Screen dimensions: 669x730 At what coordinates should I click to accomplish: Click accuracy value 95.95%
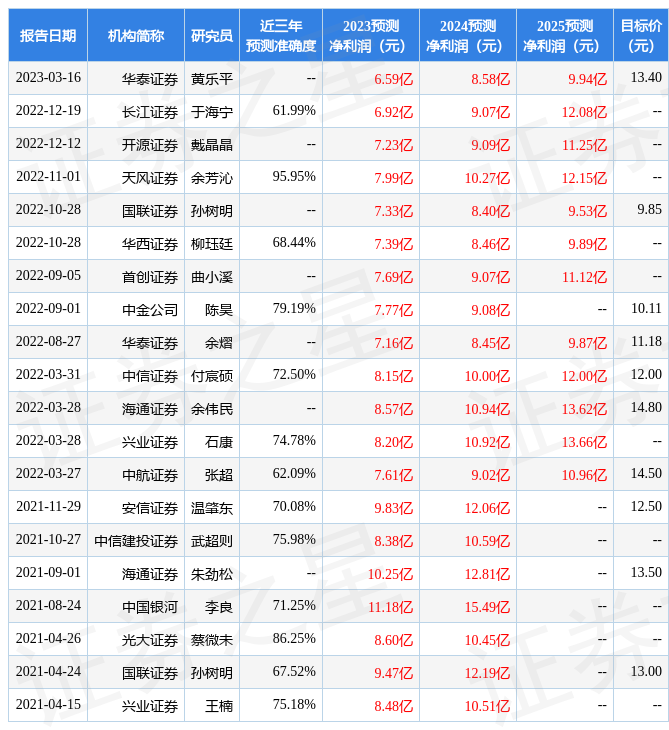294,176
